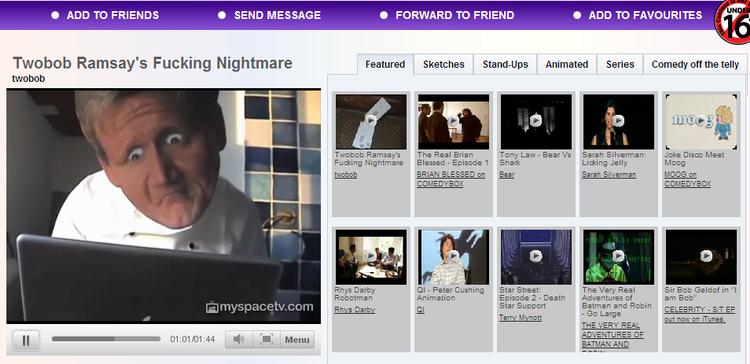The image size is (750, 364).
Task: Play the Sir Bob Geldof thumbnail
Action: point(701,257)
